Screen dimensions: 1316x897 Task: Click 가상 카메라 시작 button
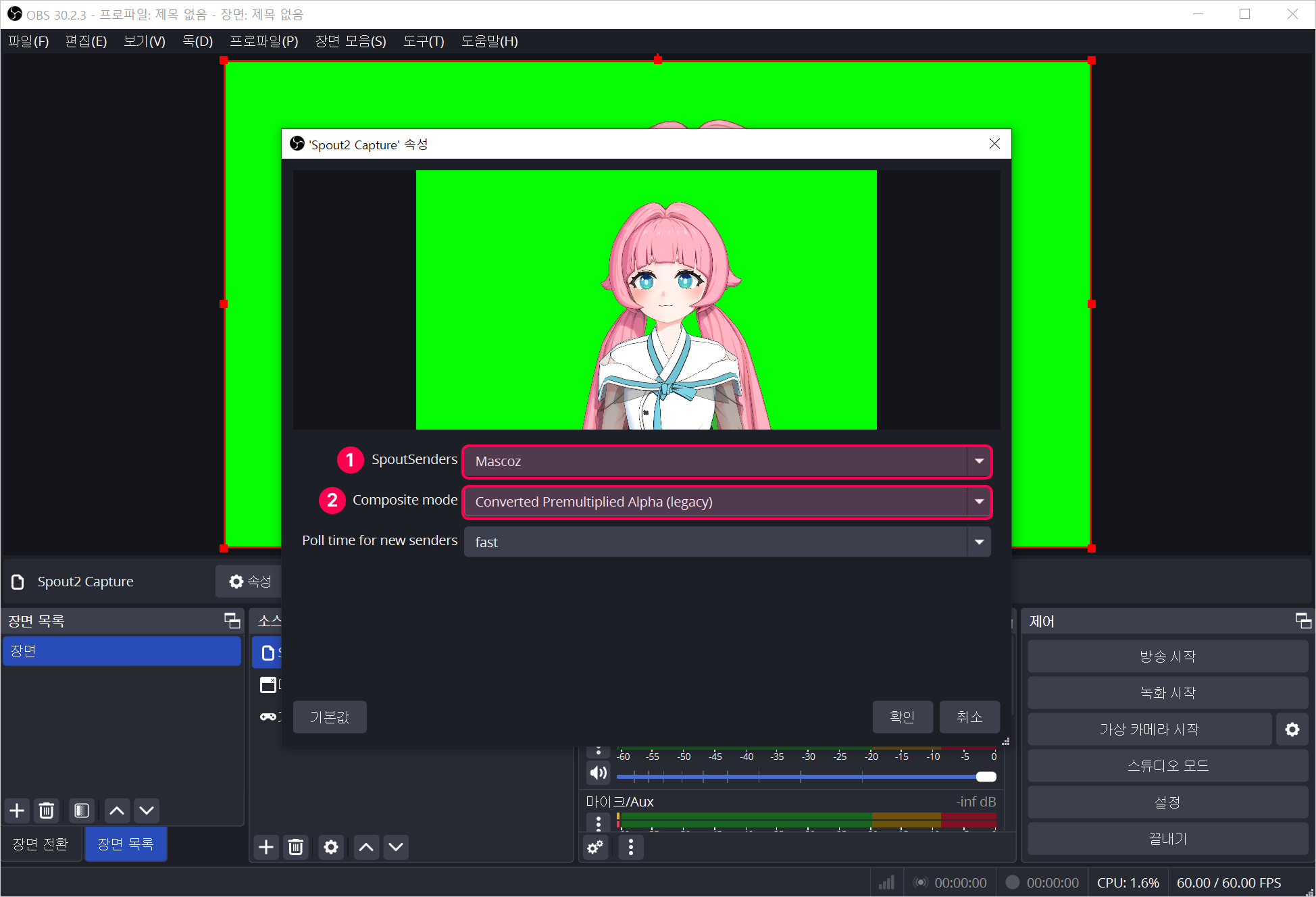click(x=1149, y=729)
